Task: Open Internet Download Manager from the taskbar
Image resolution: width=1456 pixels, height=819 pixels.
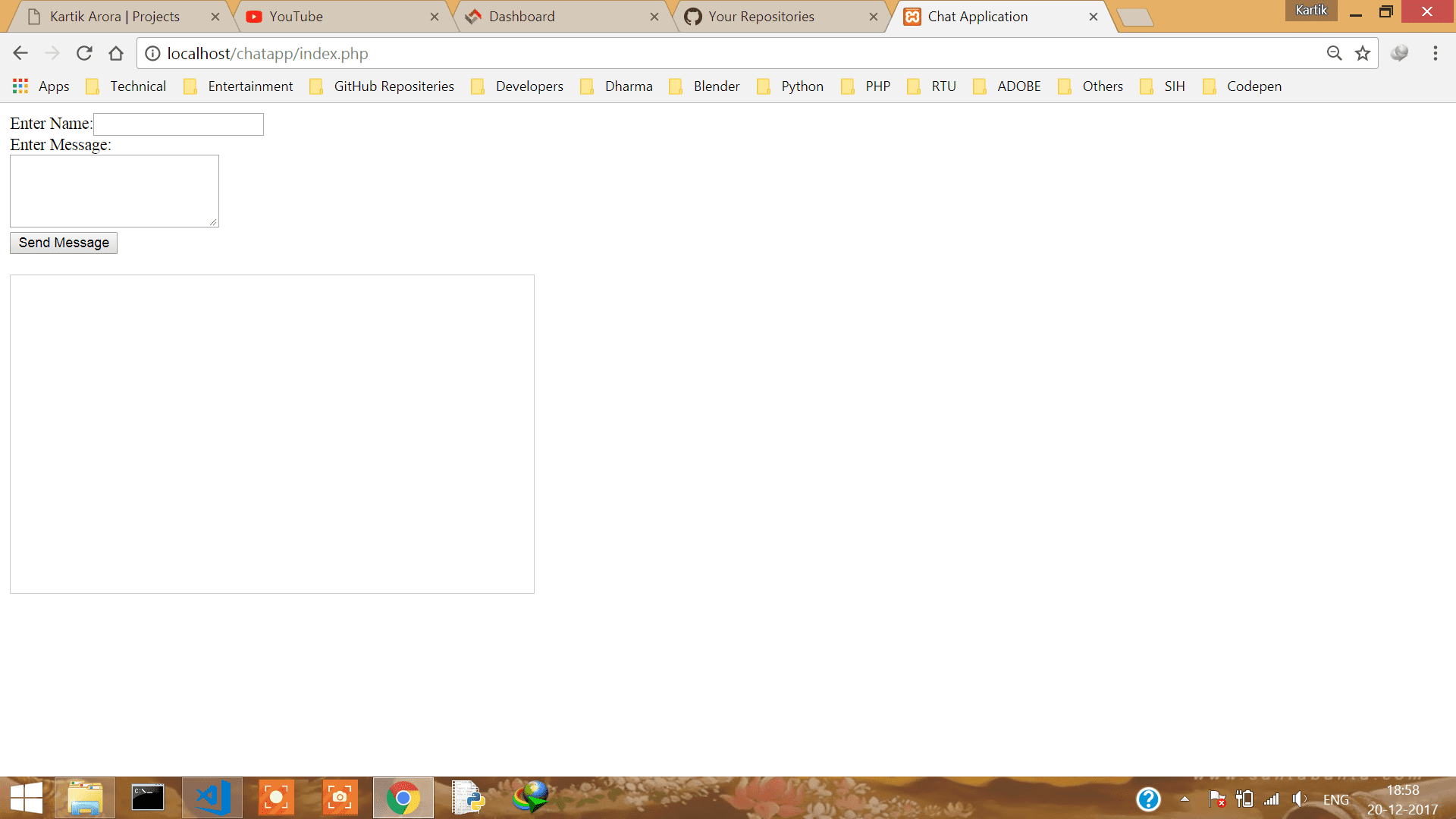Action: point(531,798)
